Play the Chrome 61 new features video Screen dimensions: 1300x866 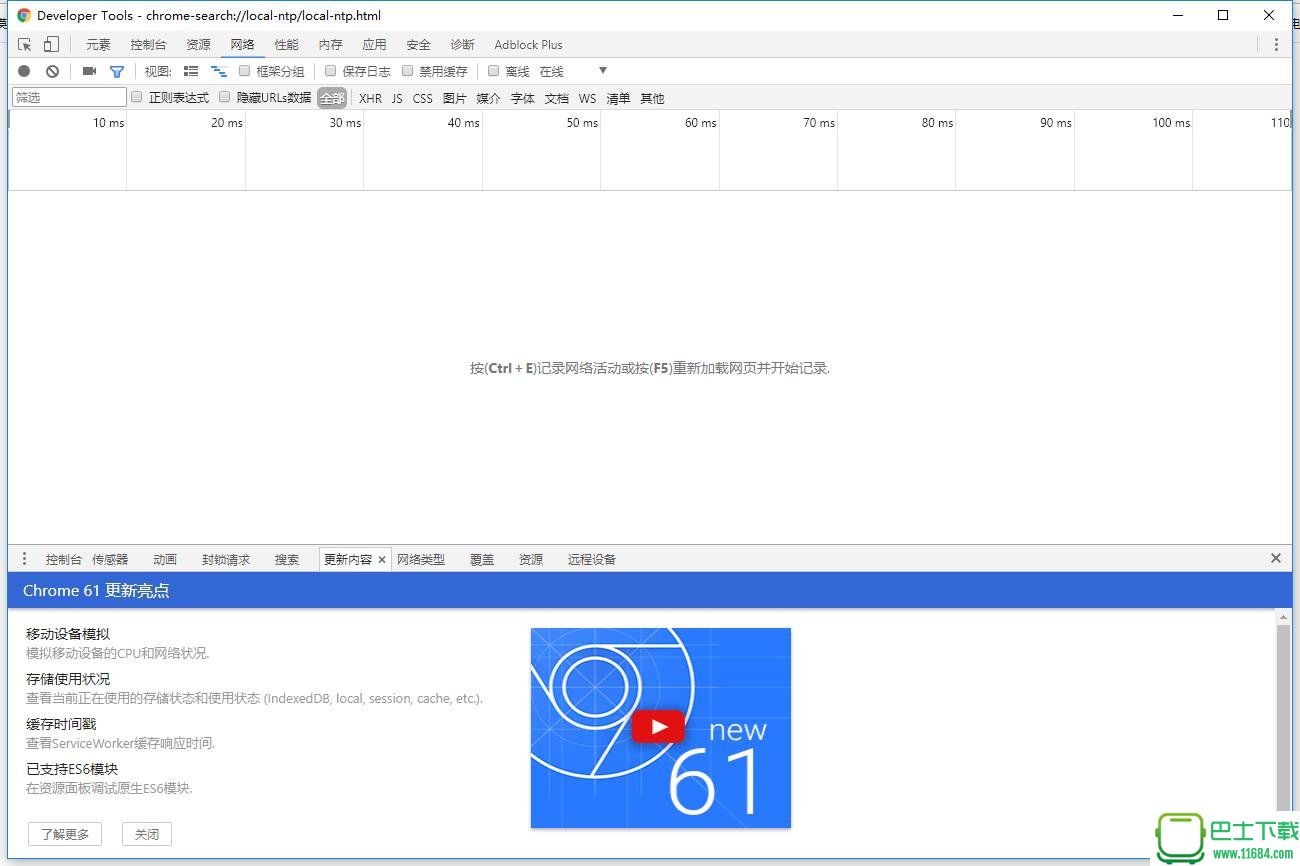pyautogui.click(x=658, y=727)
